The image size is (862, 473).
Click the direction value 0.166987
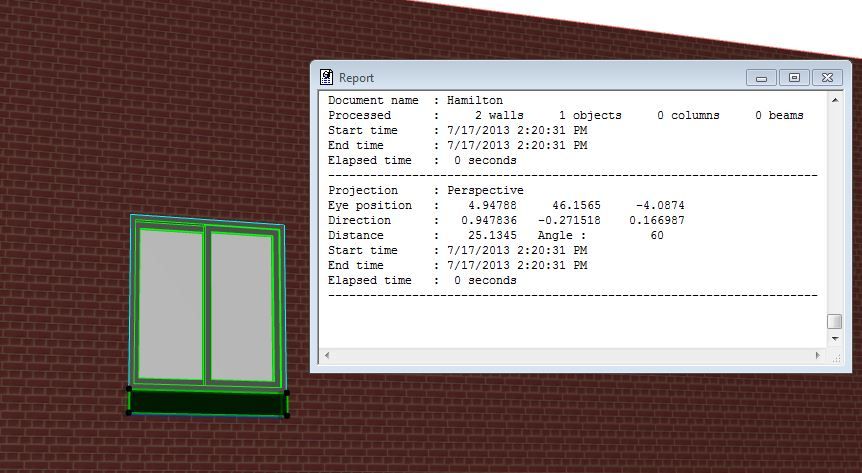(656, 220)
